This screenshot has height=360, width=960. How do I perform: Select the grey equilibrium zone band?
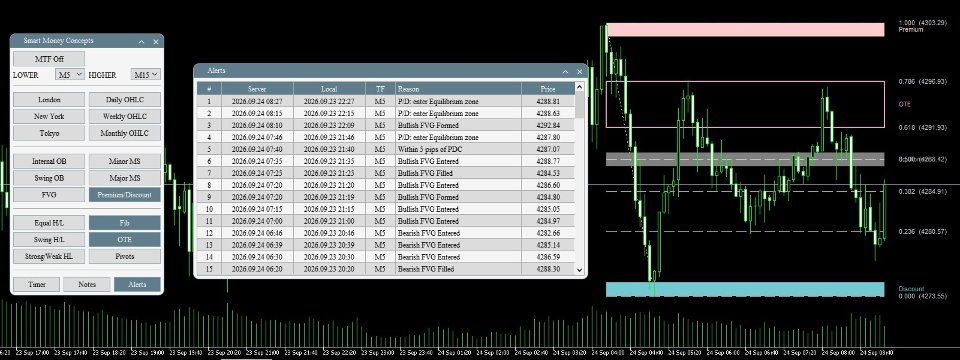point(745,159)
